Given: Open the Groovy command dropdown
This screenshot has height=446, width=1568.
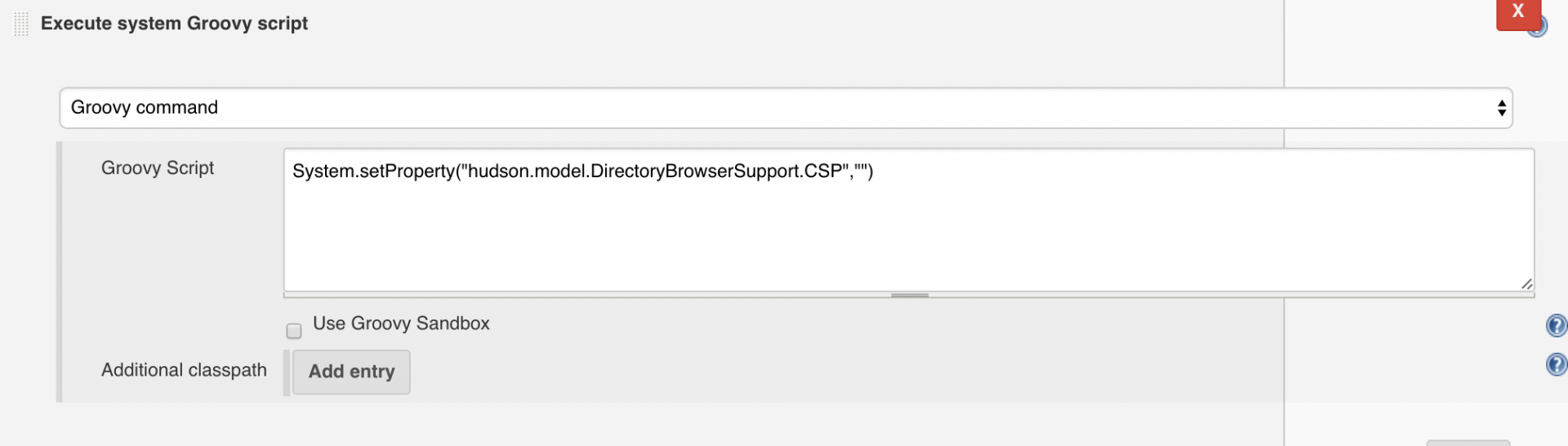Looking at the screenshot, I should point(786,108).
